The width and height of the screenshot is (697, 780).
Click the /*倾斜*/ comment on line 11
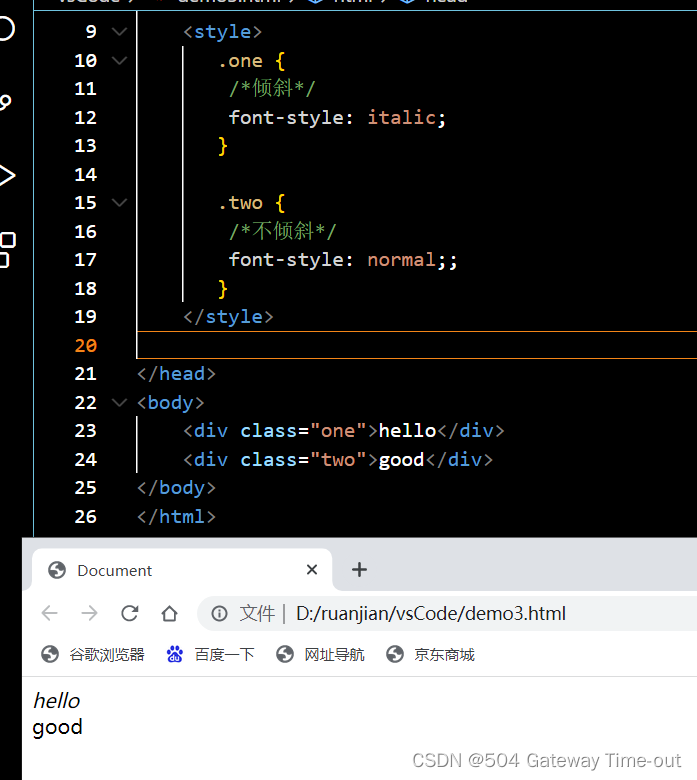[272, 89]
